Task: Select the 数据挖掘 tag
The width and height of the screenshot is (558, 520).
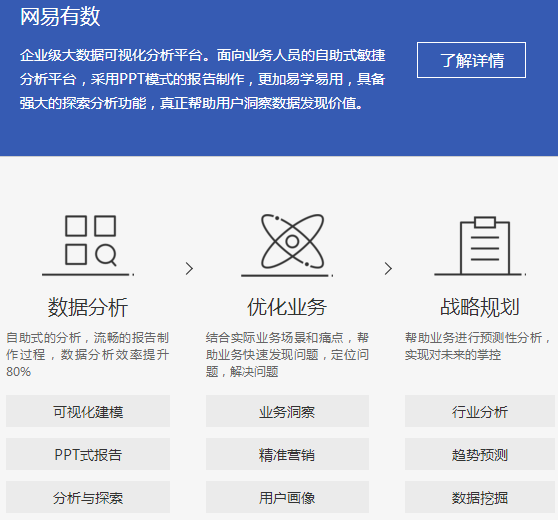Action: [480, 497]
